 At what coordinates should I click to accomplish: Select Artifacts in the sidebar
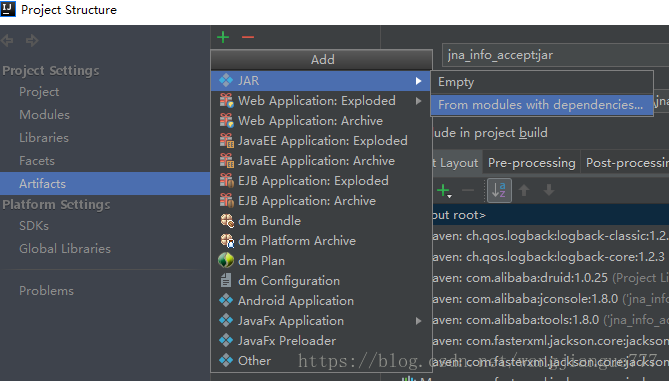105,183
